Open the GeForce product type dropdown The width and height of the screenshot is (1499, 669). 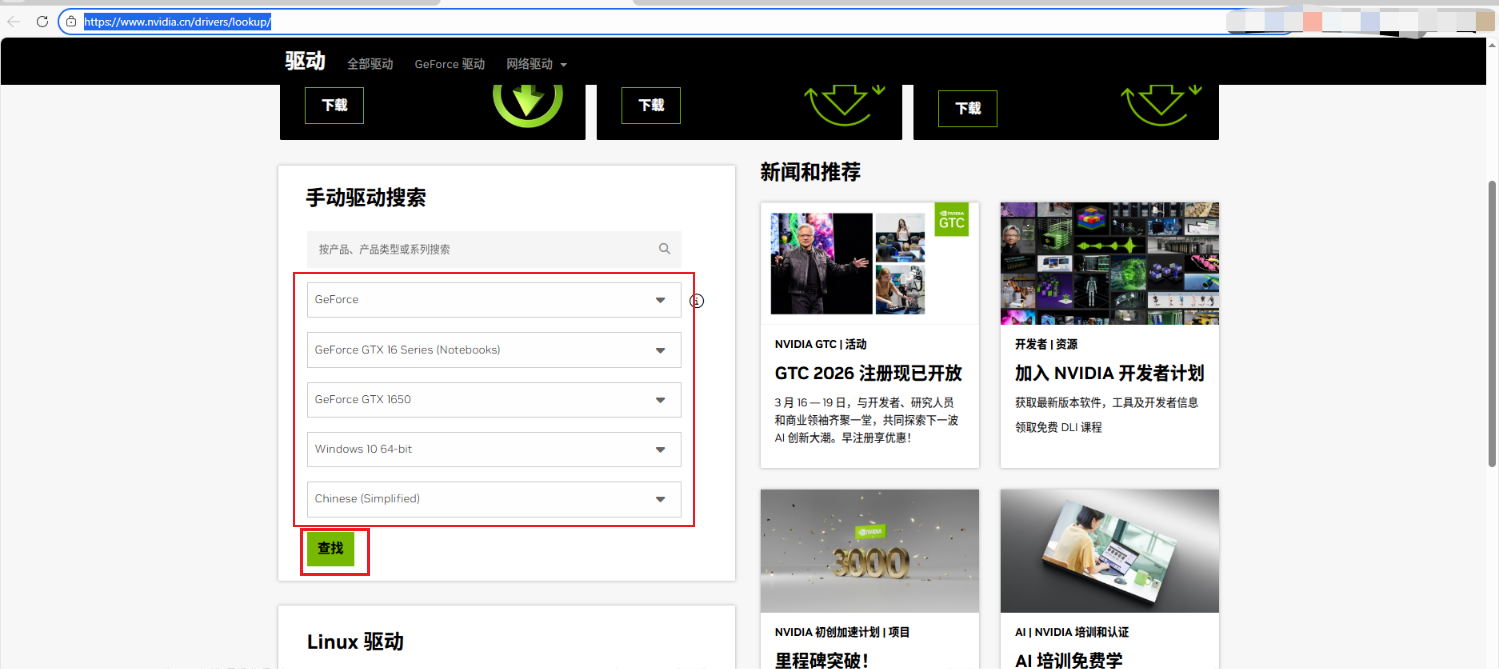click(494, 300)
